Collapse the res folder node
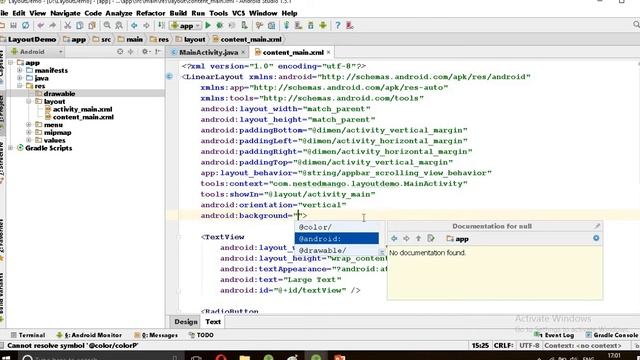Image resolution: width=640 pixels, height=360 pixels. click(20, 86)
